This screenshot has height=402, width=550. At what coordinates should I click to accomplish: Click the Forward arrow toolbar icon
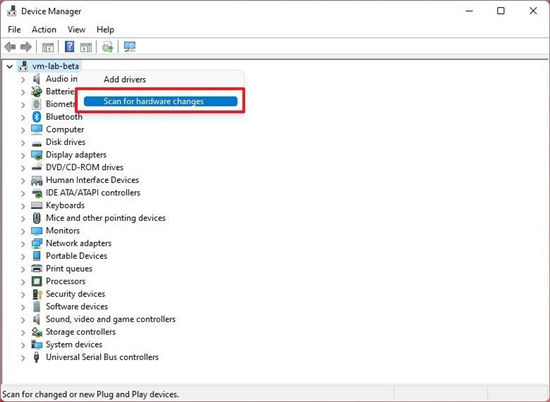click(x=26, y=47)
